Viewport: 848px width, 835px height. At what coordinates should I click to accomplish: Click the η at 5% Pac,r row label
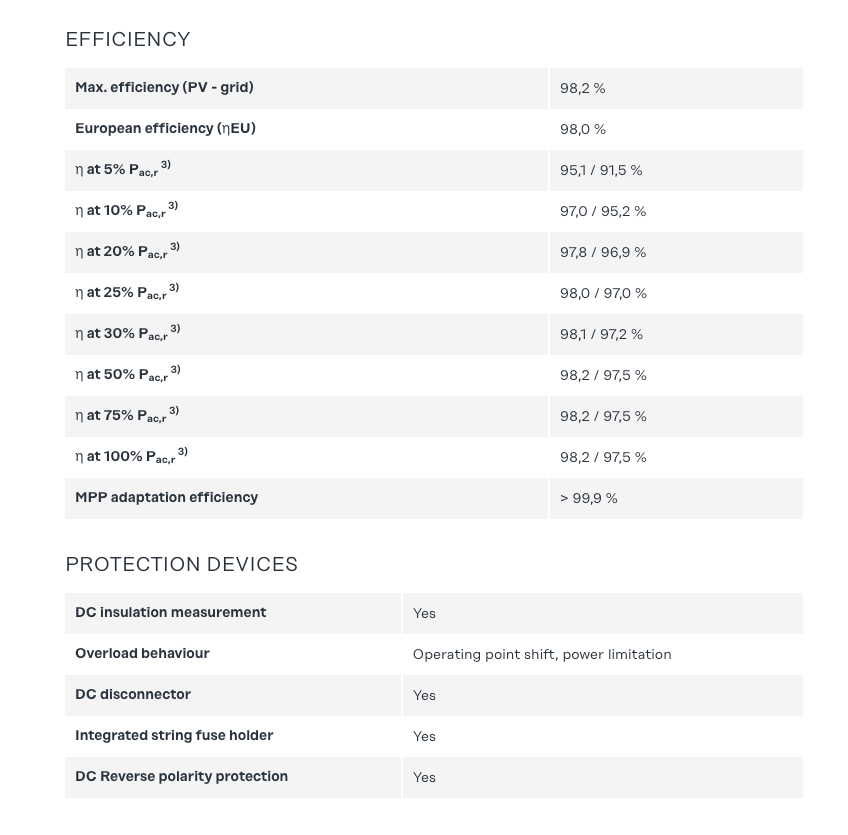tap(122, 170)
